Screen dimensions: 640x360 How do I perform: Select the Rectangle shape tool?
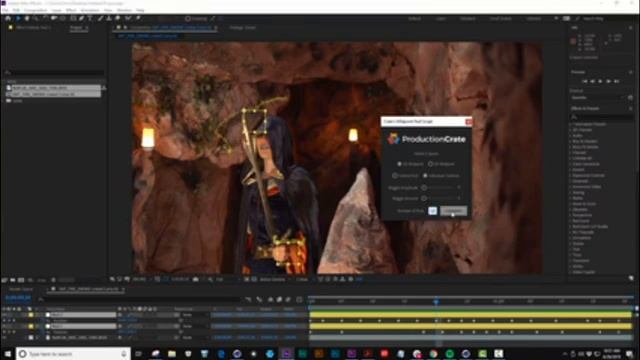tap(73, 18)
